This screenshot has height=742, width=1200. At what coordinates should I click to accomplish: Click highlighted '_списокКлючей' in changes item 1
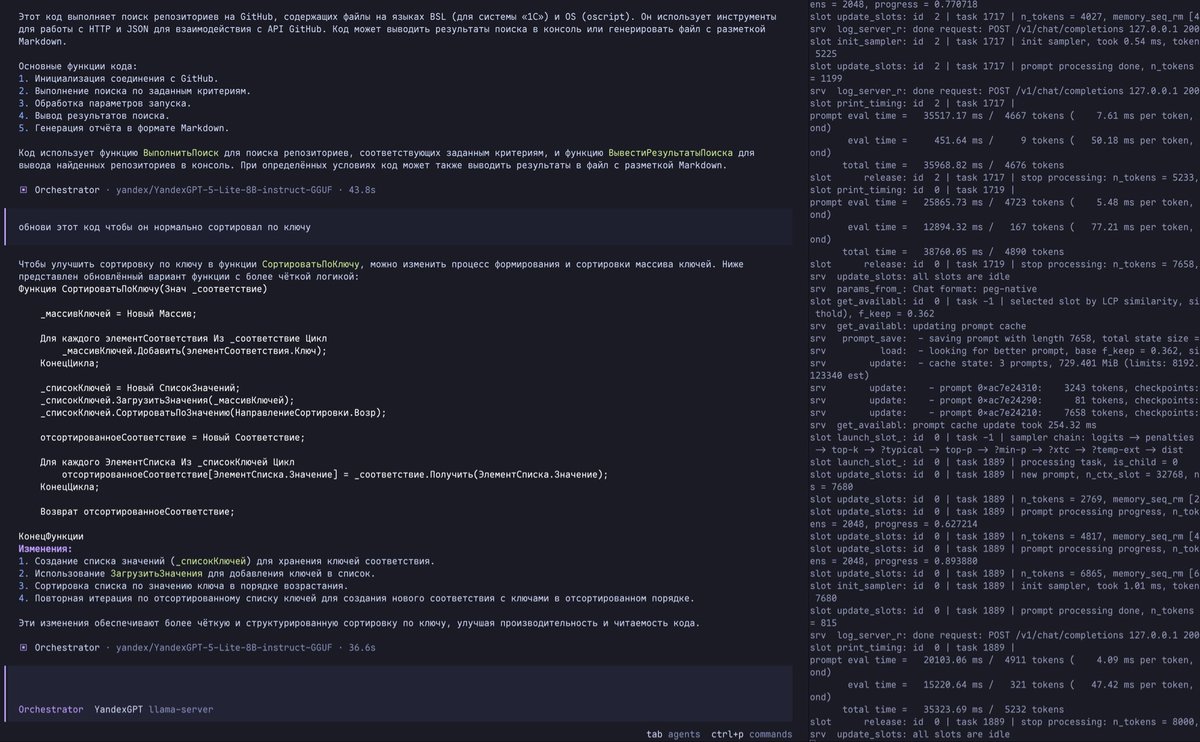[210, 561]
